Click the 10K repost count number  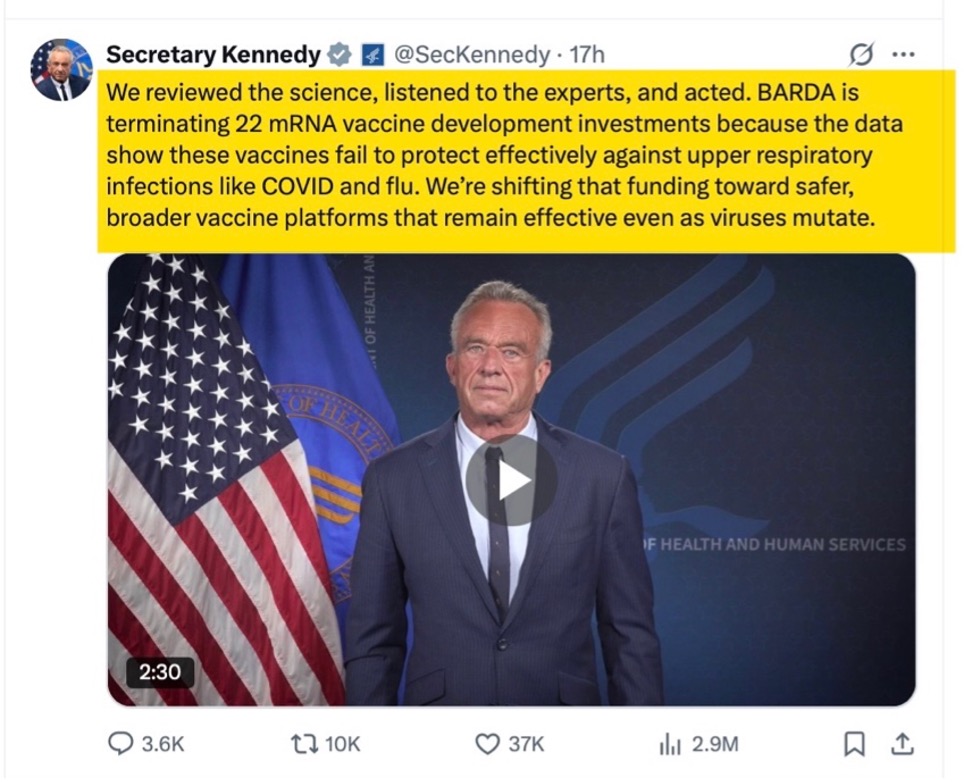pos(343,744)
